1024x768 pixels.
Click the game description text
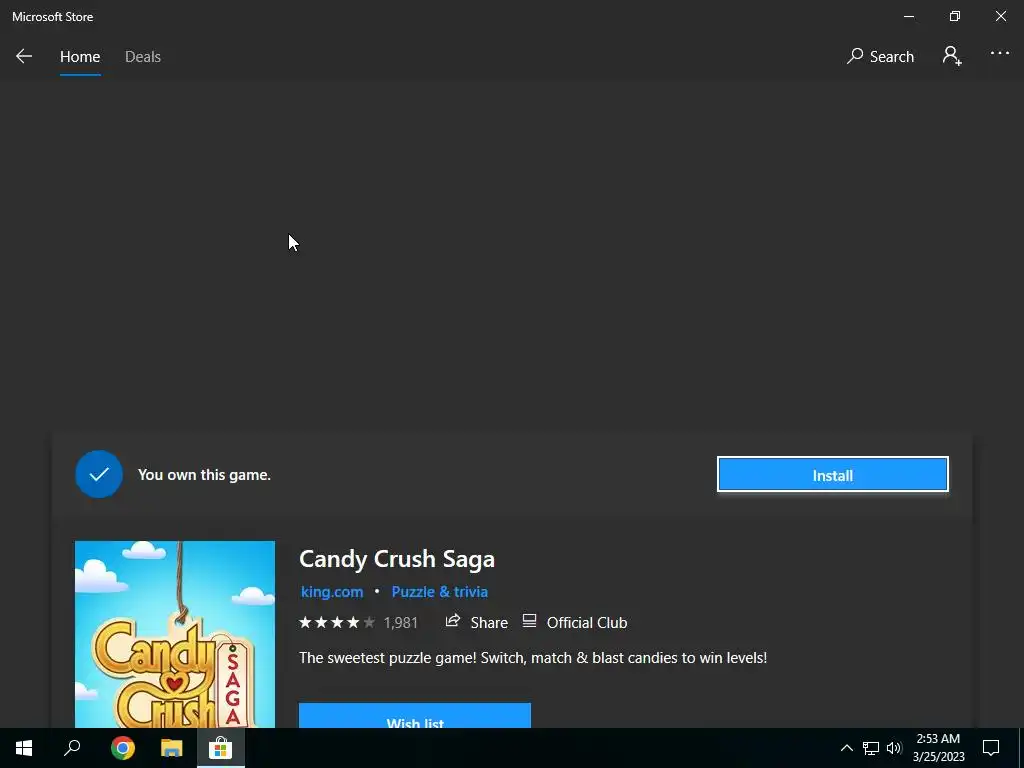[533, 658]
